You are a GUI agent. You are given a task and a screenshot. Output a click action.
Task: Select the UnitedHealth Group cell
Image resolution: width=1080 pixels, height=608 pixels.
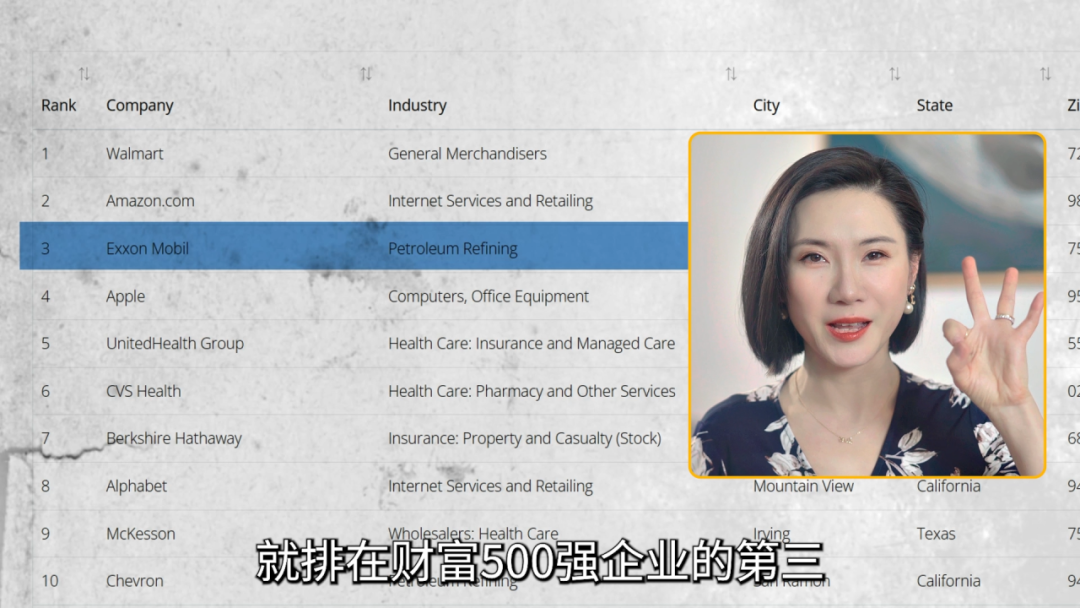175,344
